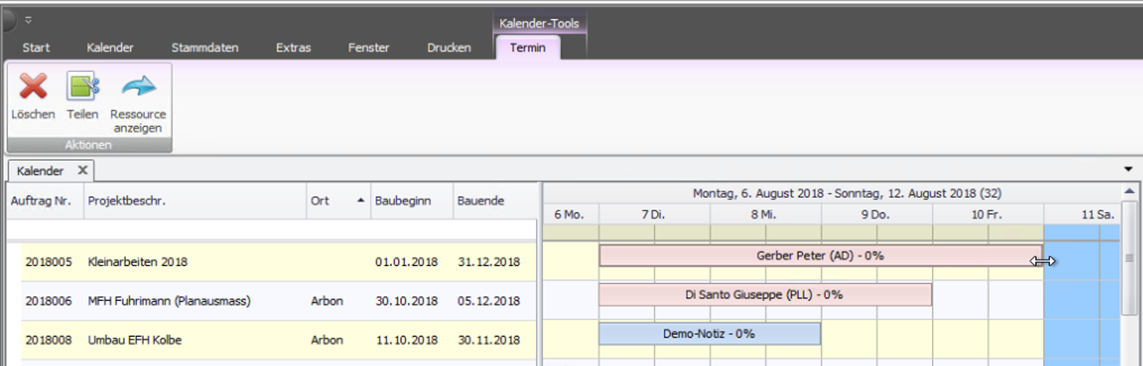Click order number 2018008
The image size is (1143, 366).
pos(48,340)
